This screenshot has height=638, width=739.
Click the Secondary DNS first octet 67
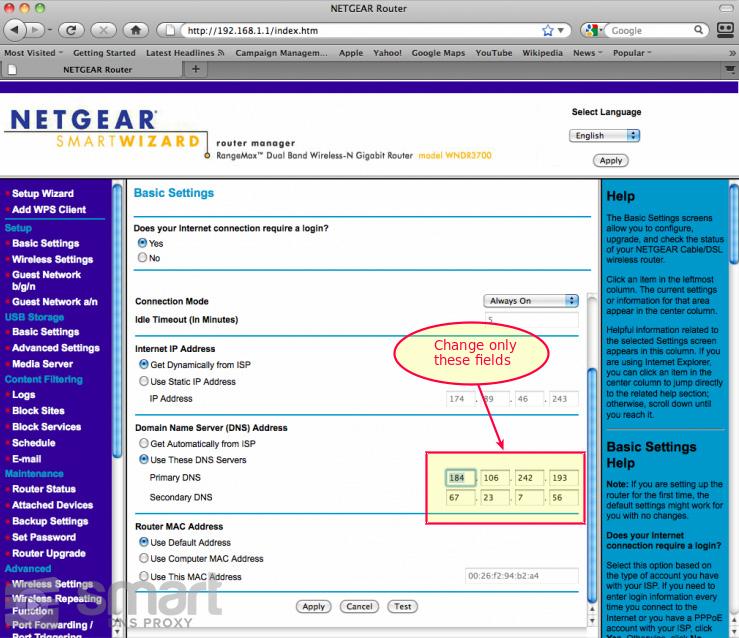[460, 498]
